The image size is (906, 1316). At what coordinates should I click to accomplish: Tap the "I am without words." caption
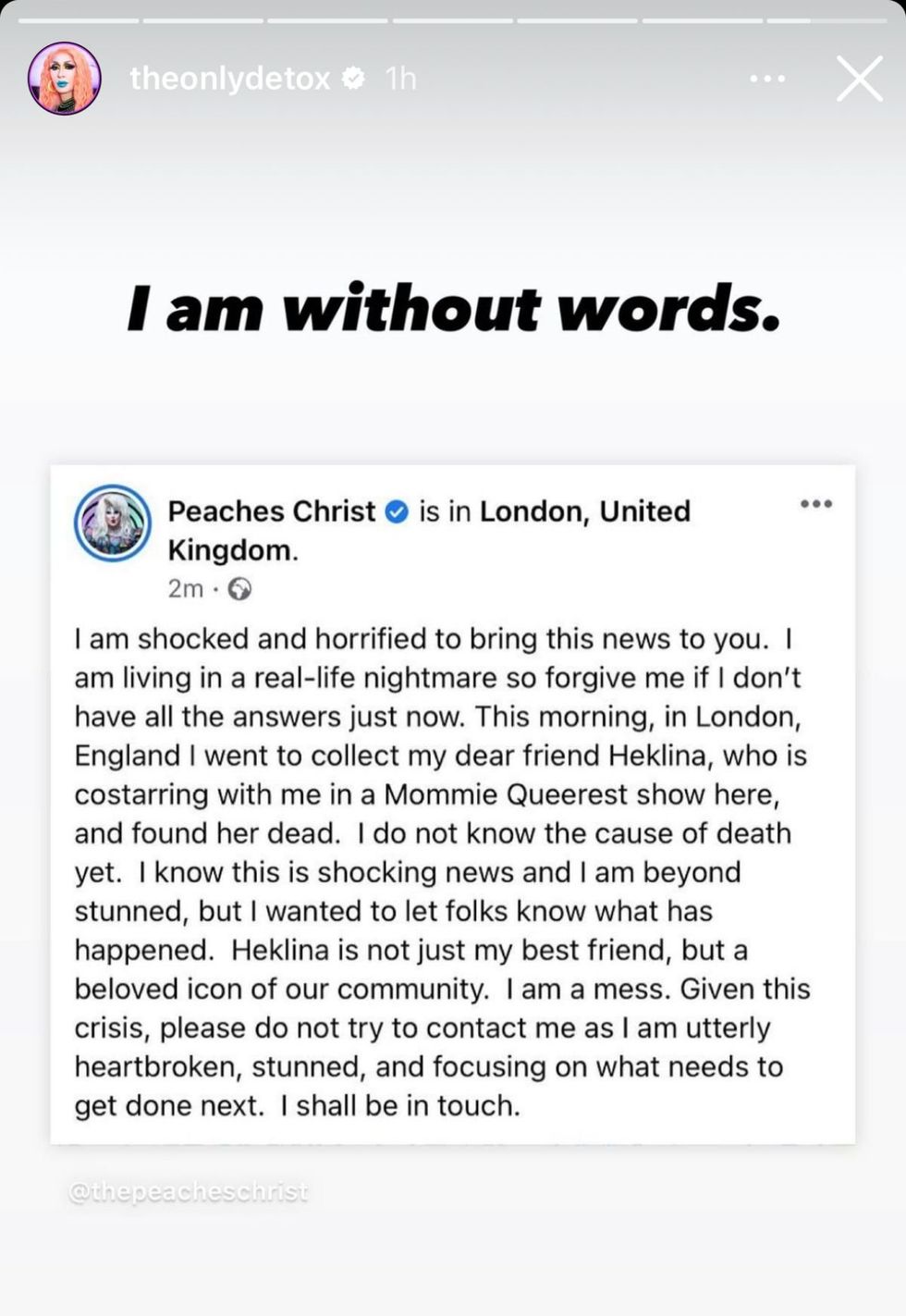(453, 309)
